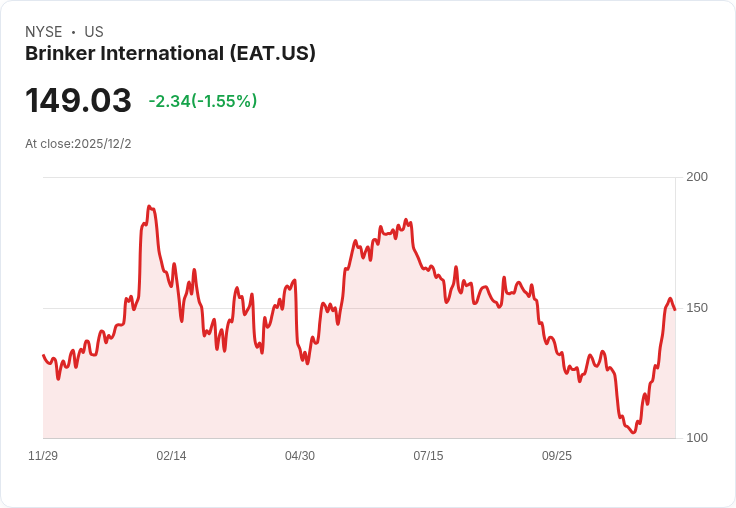This screenshot has height=508, width=736.
Task: Click the chart's highest peak near 02/14
Action: point(149,206)
